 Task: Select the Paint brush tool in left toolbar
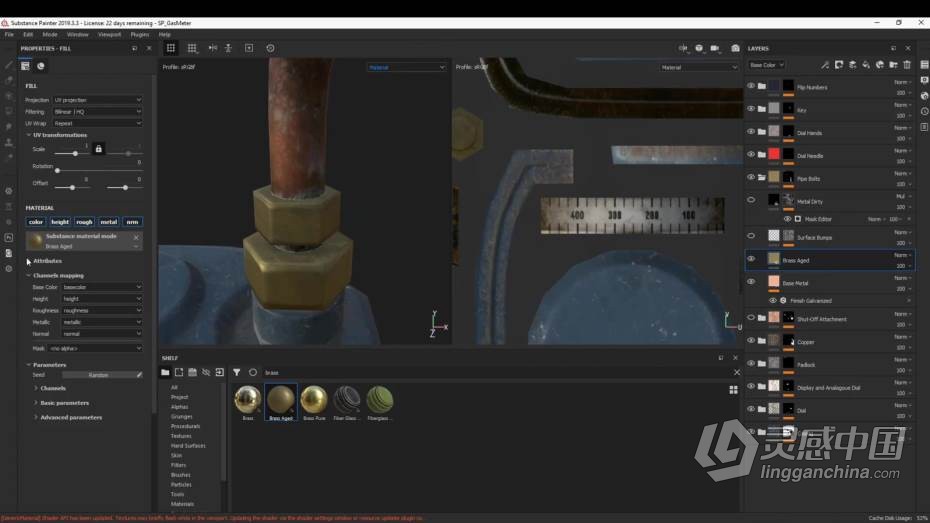pos(9,65)
